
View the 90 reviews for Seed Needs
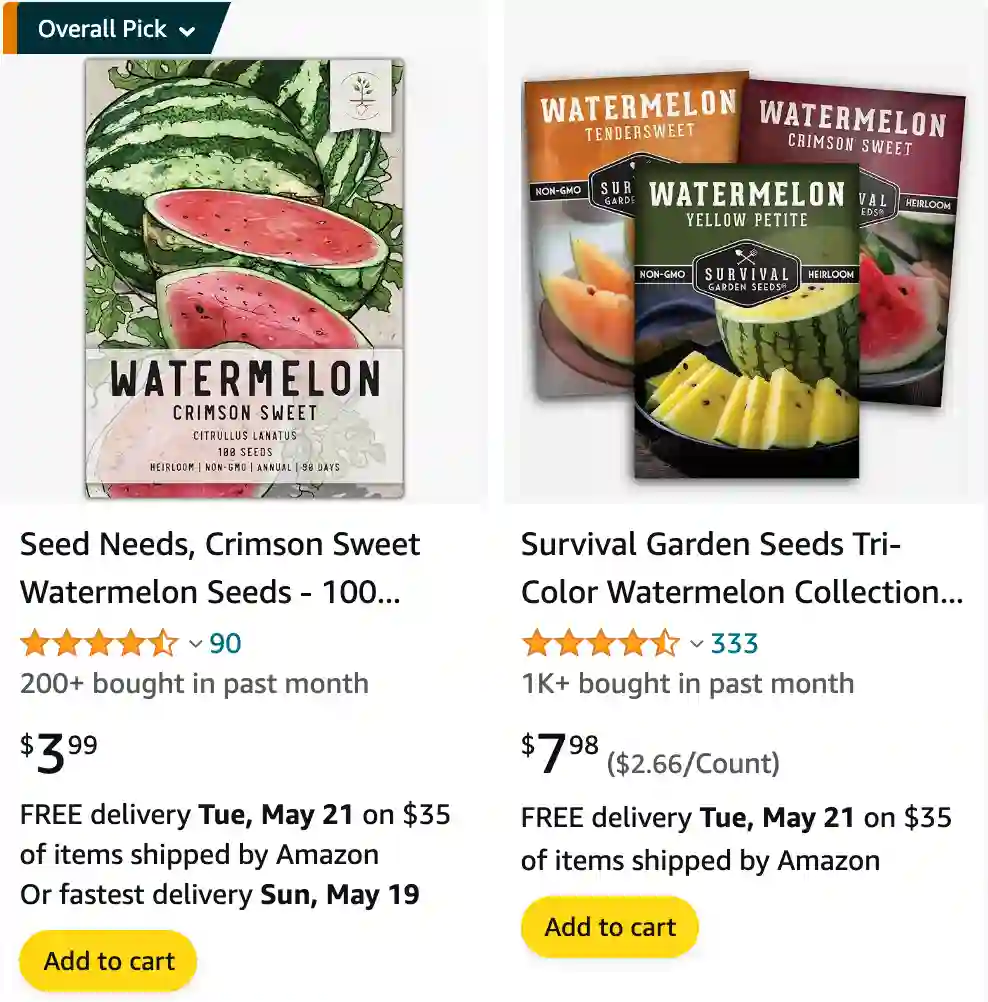(225, 643)
